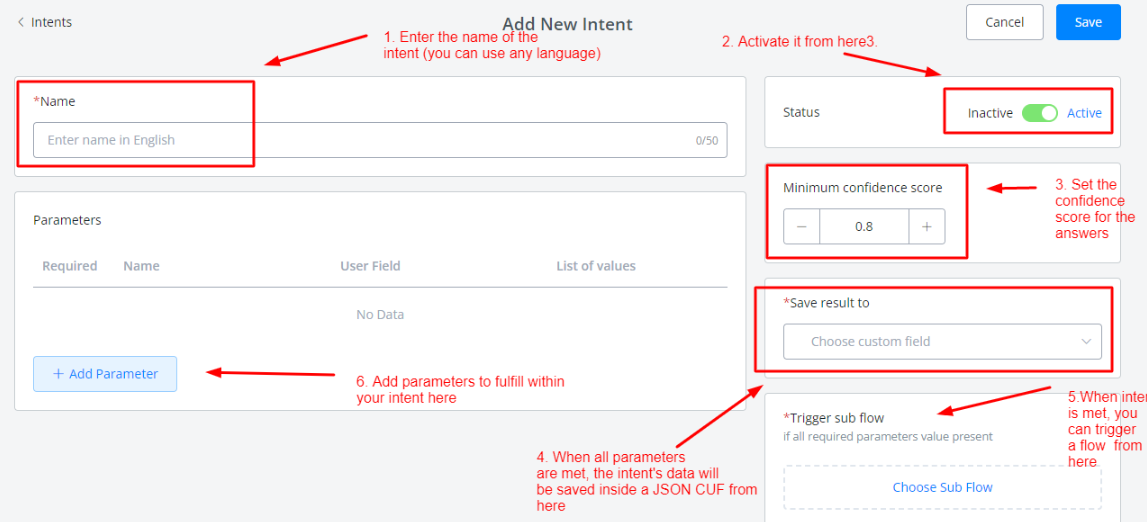Increase confidence score with plus button
Viewport: 1147px width, 522px height.
(926, 227)
